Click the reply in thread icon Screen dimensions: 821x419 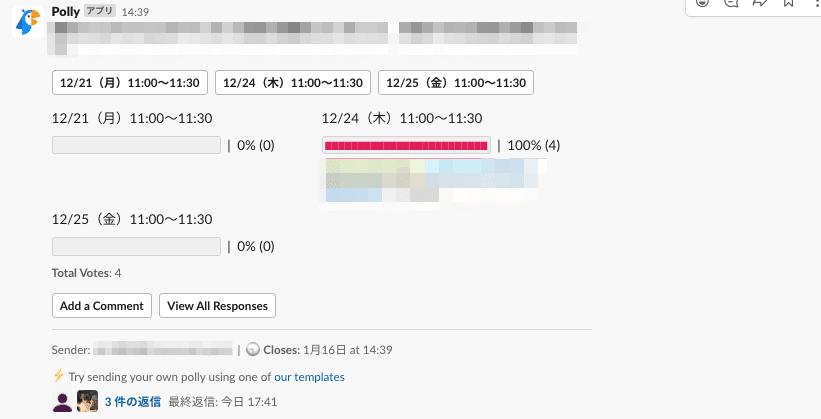[x=731, y=3]
